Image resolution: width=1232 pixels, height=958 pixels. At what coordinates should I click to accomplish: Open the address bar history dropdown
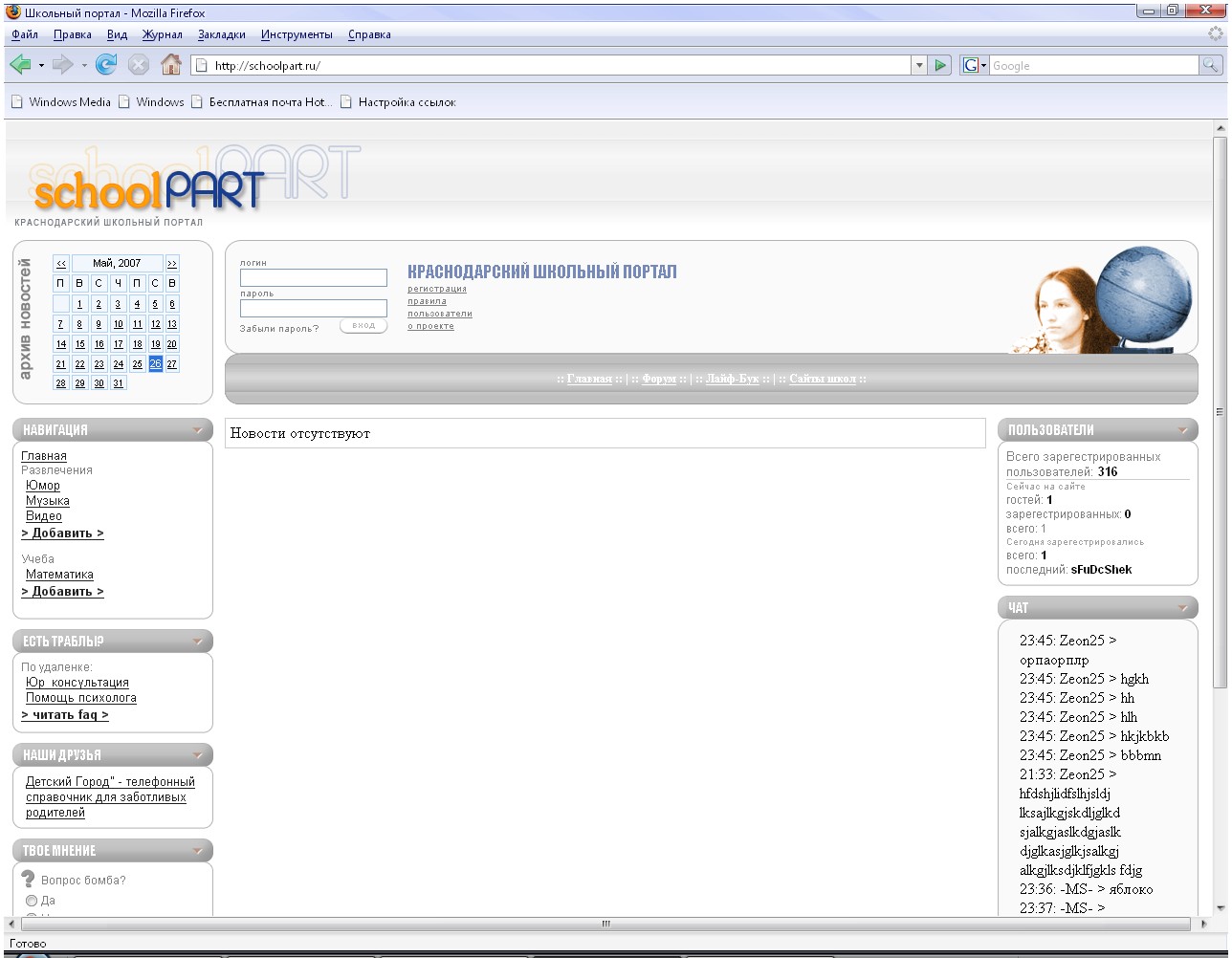(x=920, y=65)
